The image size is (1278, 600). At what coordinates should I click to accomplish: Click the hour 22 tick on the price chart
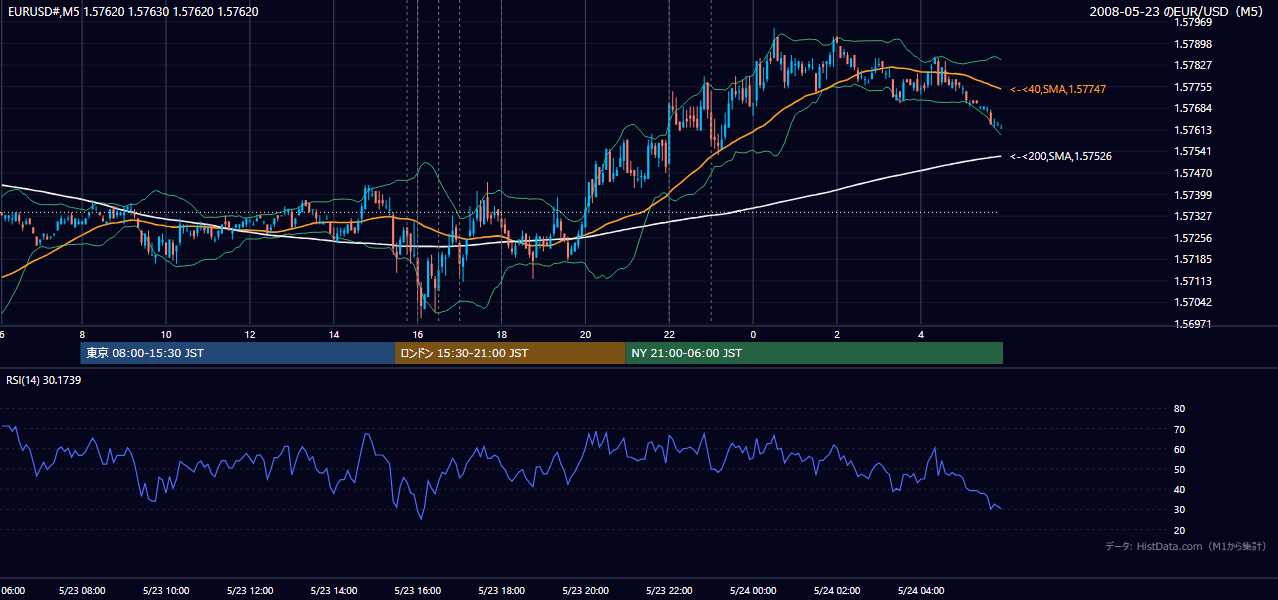[669, 334]
